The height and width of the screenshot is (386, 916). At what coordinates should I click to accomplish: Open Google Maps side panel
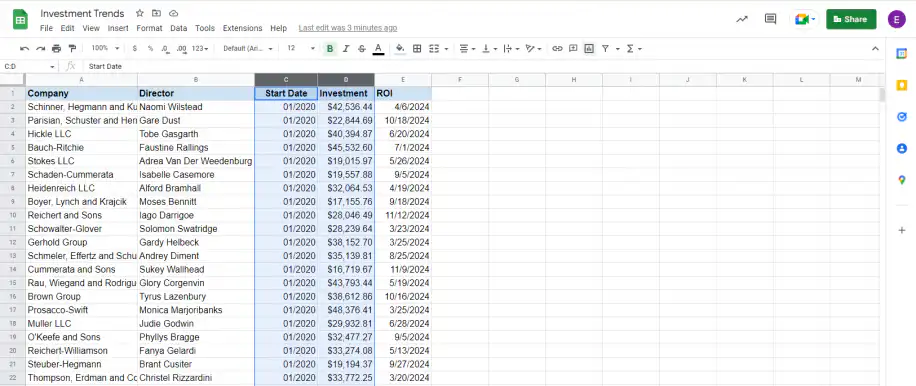pos(901,180)
